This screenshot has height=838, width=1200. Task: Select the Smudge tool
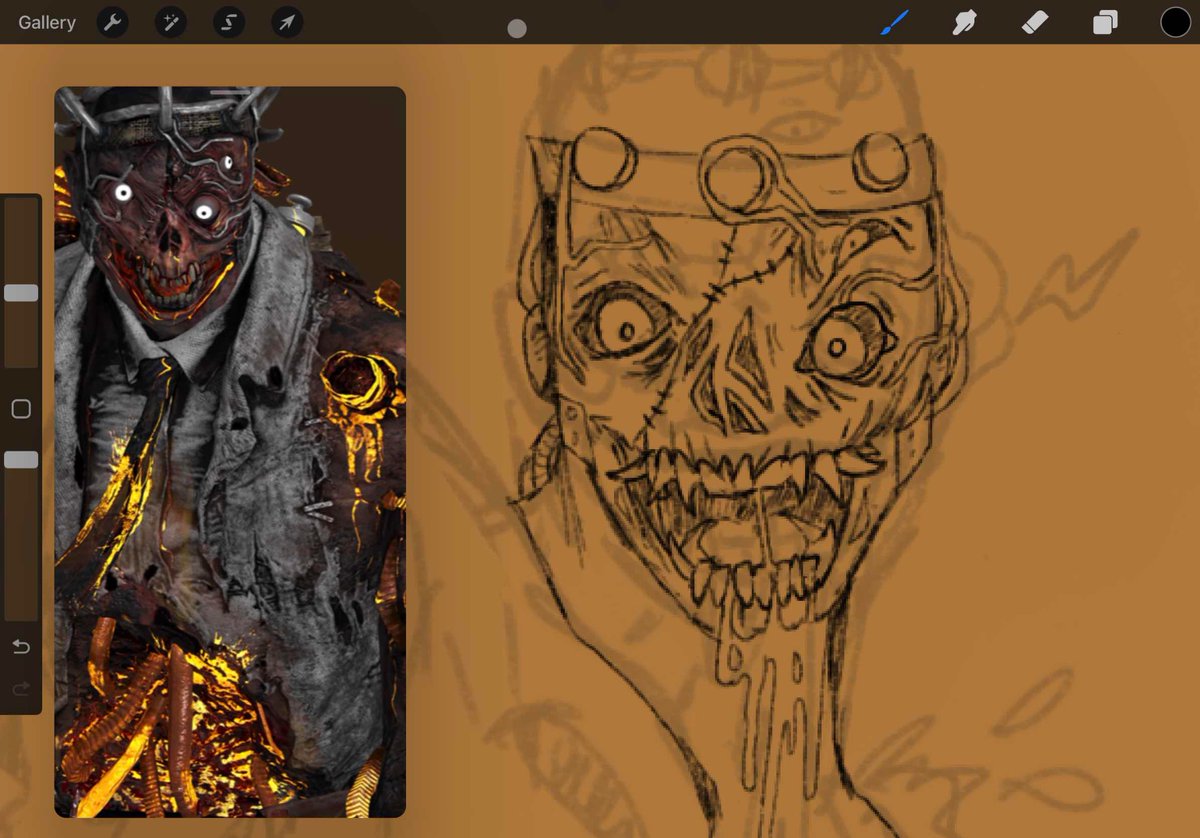pyautogui.click(x=965, y=22)
